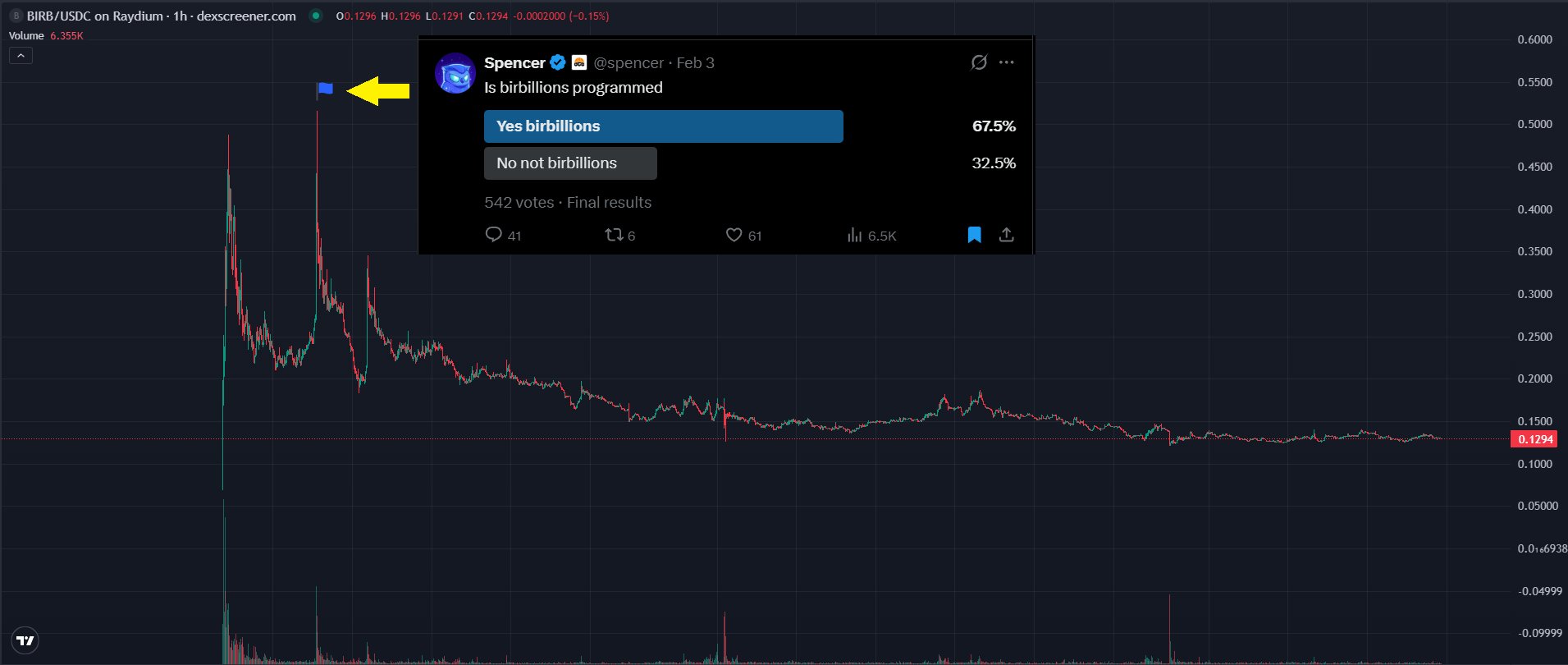Click the TradingView logo in chart corner
Screen dimensions: 1568x665
[x=25, y=640]
